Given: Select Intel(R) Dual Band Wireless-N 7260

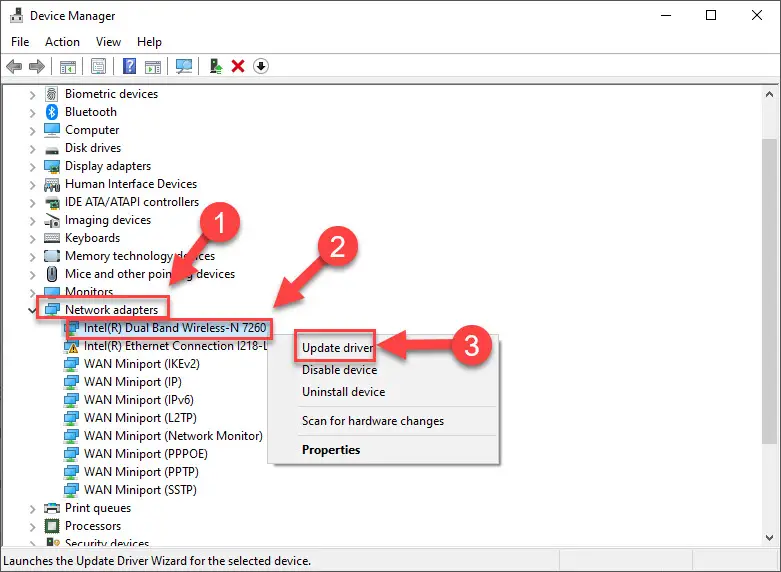Looking at the screenshot, I should (x=175, y=328).
